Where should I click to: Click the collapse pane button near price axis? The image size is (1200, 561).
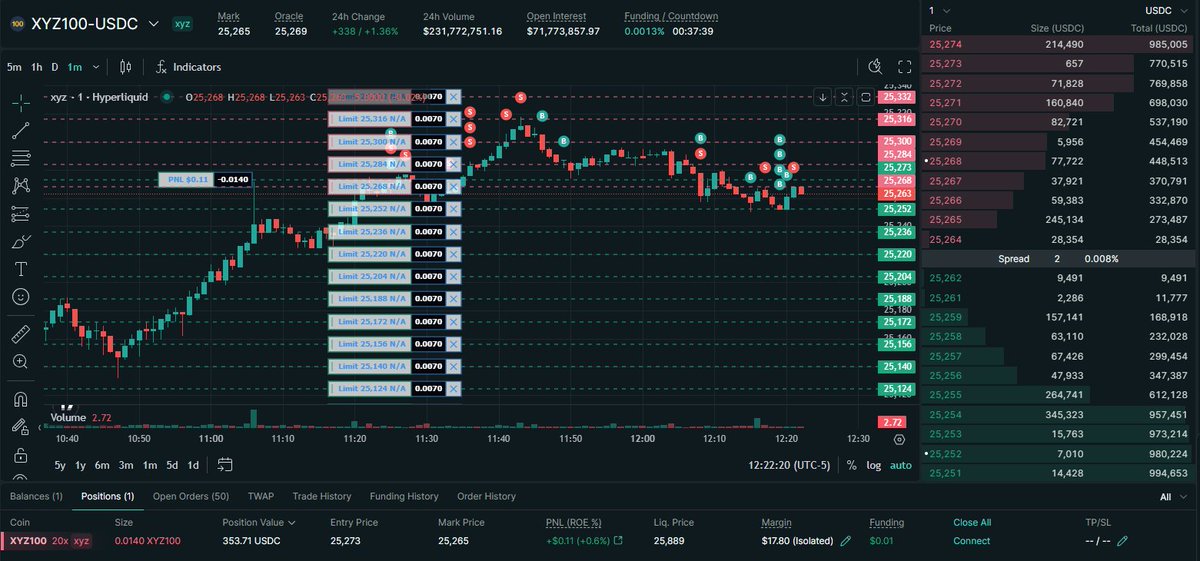[843, 97]
